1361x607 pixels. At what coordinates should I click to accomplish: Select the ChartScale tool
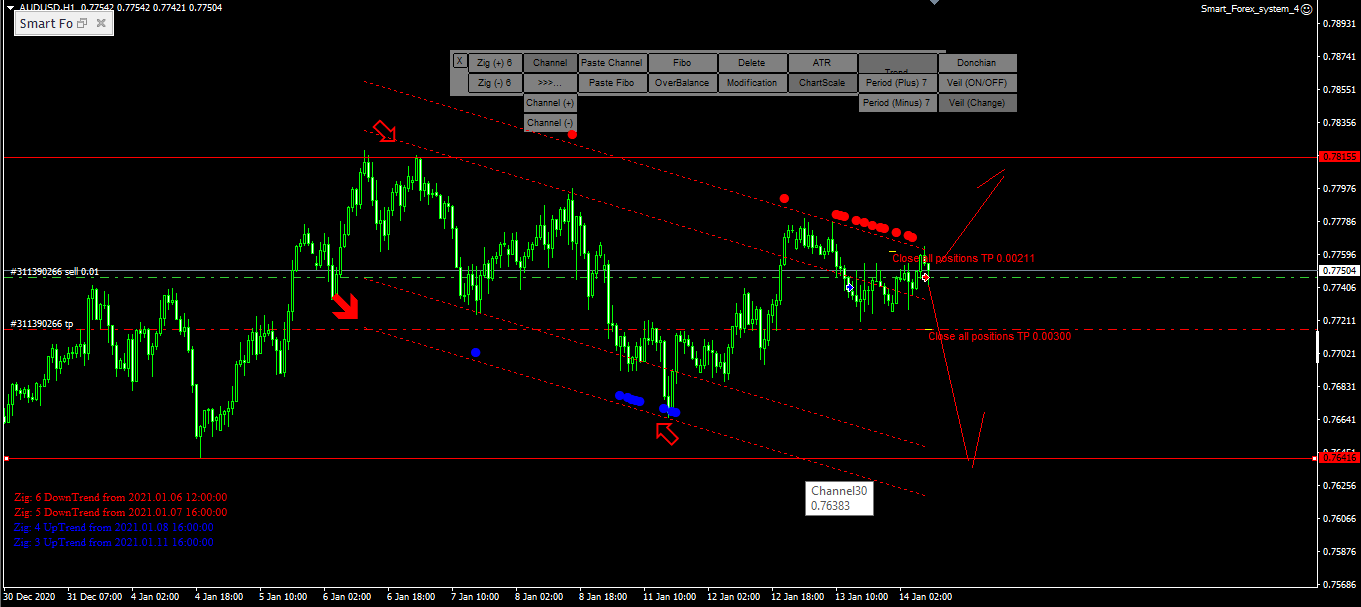(x=821, y=82)
